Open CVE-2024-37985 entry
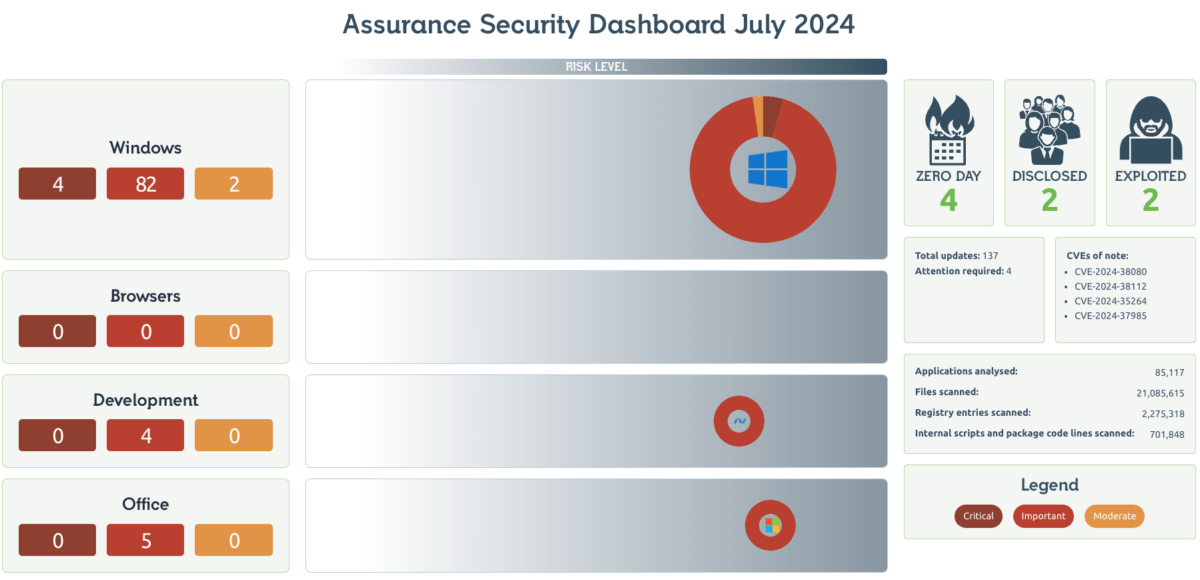Screen dimensions: 1200x580 tap(1110, 316)
